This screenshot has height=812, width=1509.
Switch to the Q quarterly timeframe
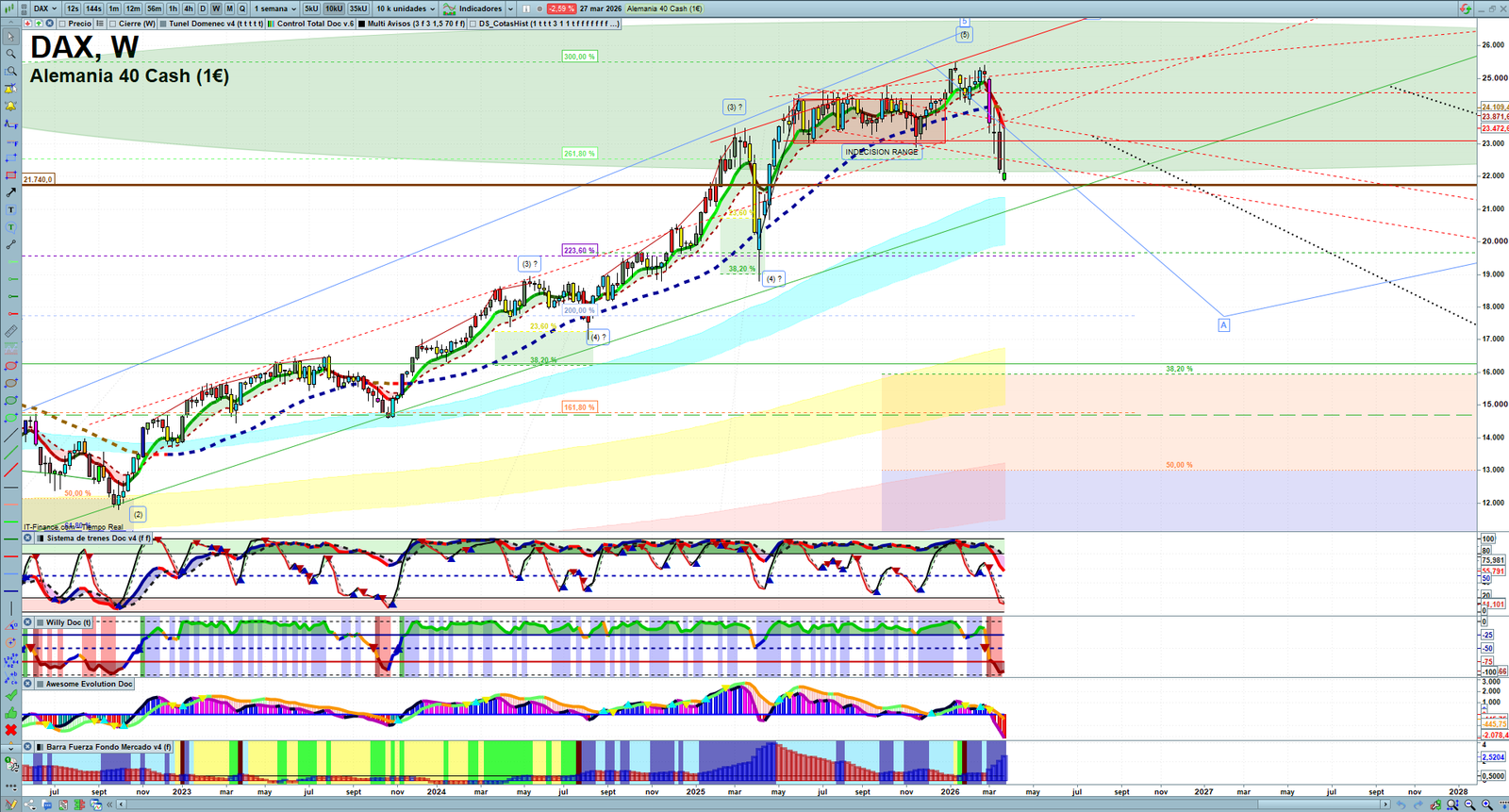click(242, 8)
